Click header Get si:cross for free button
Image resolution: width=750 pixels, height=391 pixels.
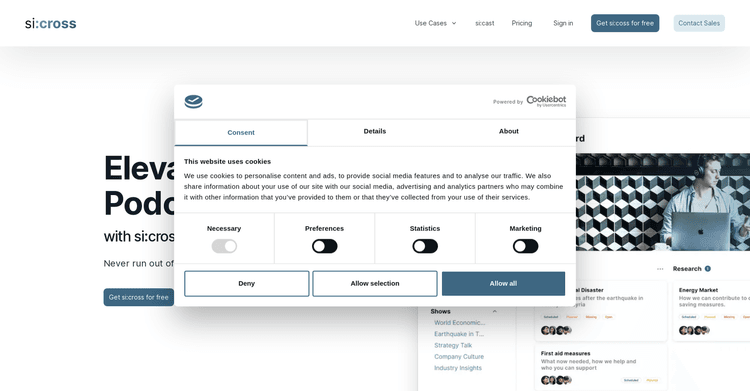[625, 23]
